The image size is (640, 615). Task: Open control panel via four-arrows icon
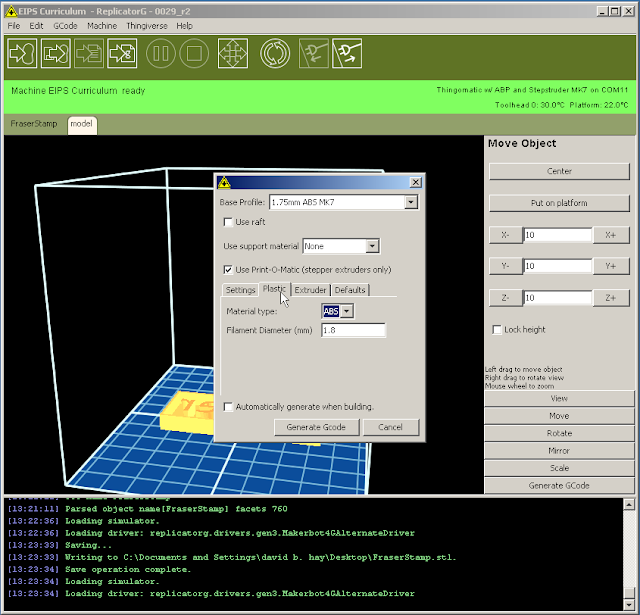pyautogui.click(x=232, y=53)
